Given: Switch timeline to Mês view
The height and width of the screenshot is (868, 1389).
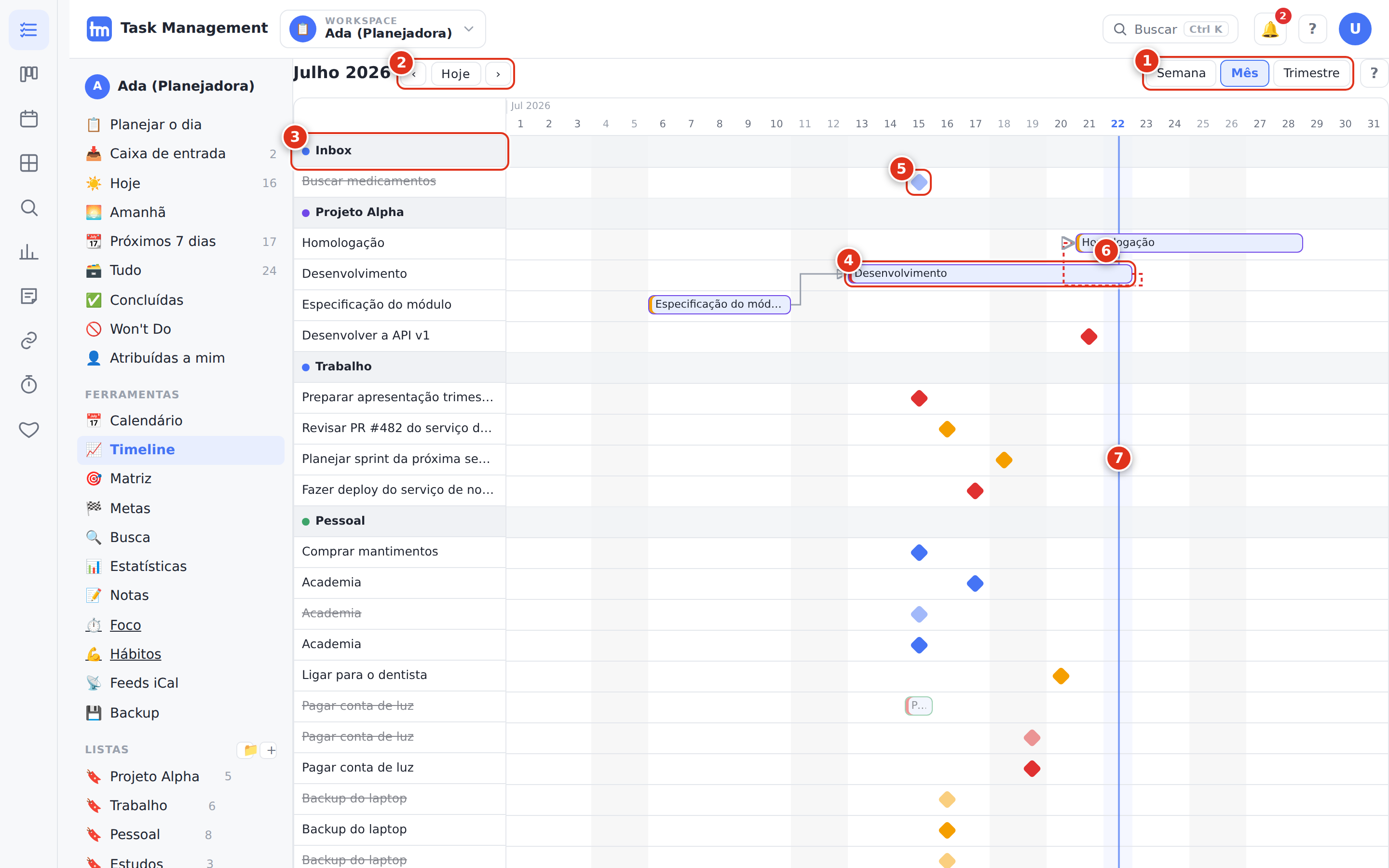Looking at the screenshot, I should (x=1244, y=73).
